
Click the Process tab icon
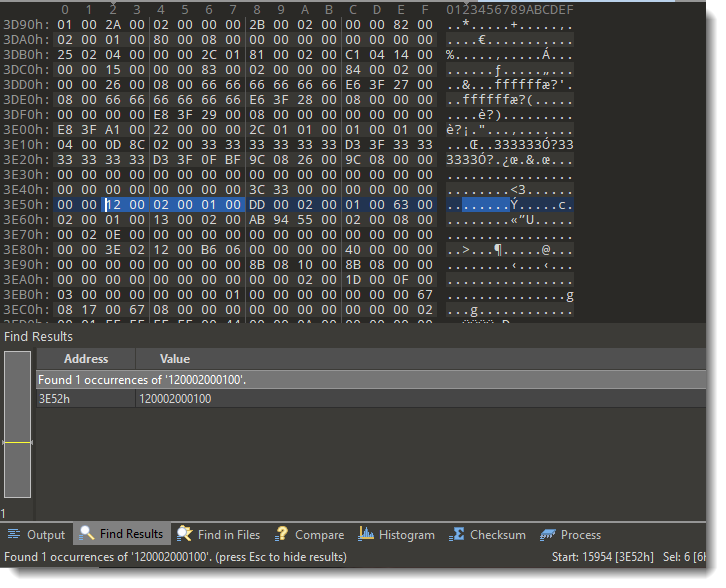point(548,535)
